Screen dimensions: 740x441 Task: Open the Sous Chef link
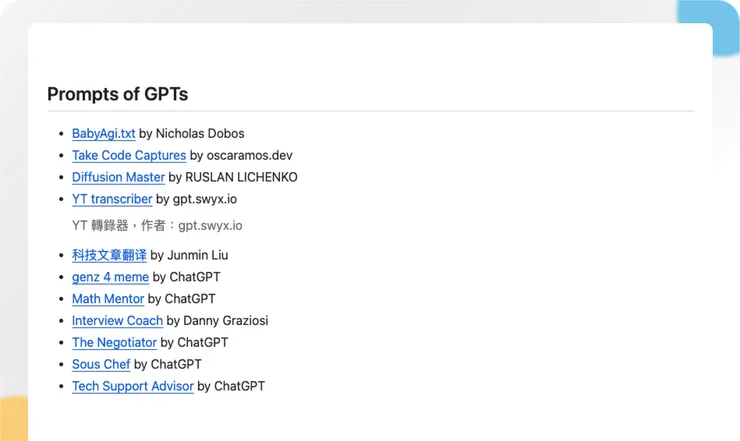[101, 364]
